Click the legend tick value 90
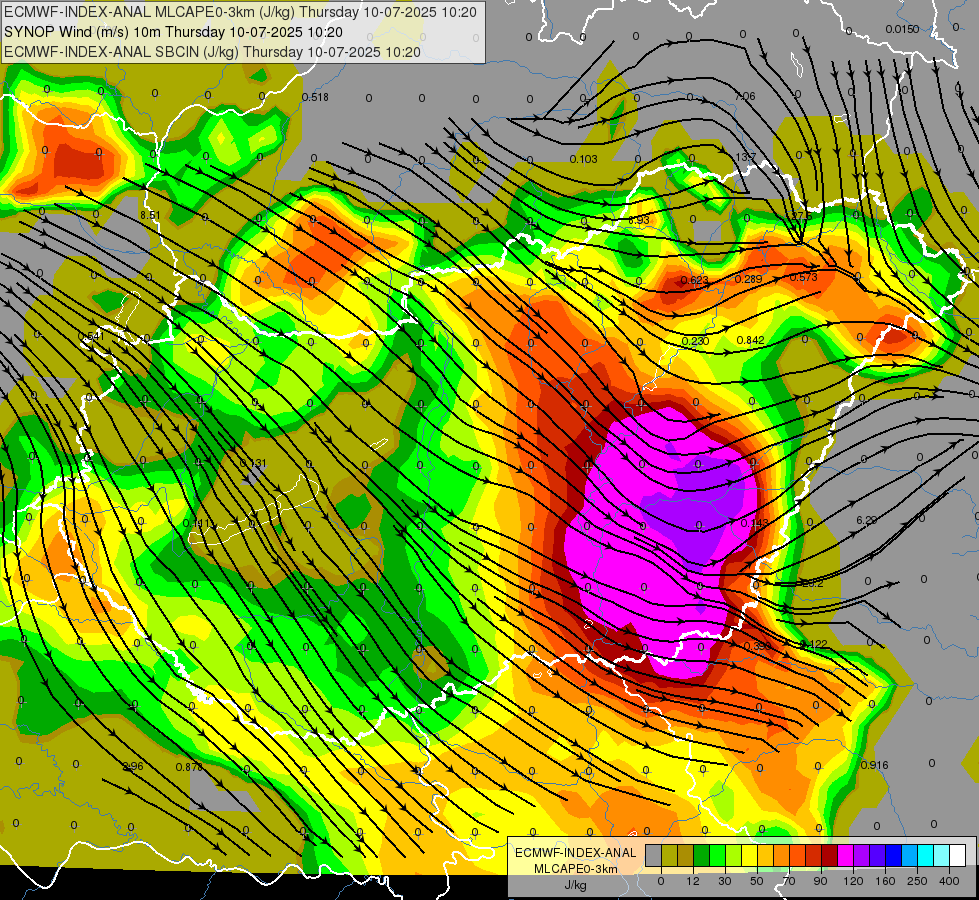The height and width of the screenshot is (900, 979). (820, 881)
